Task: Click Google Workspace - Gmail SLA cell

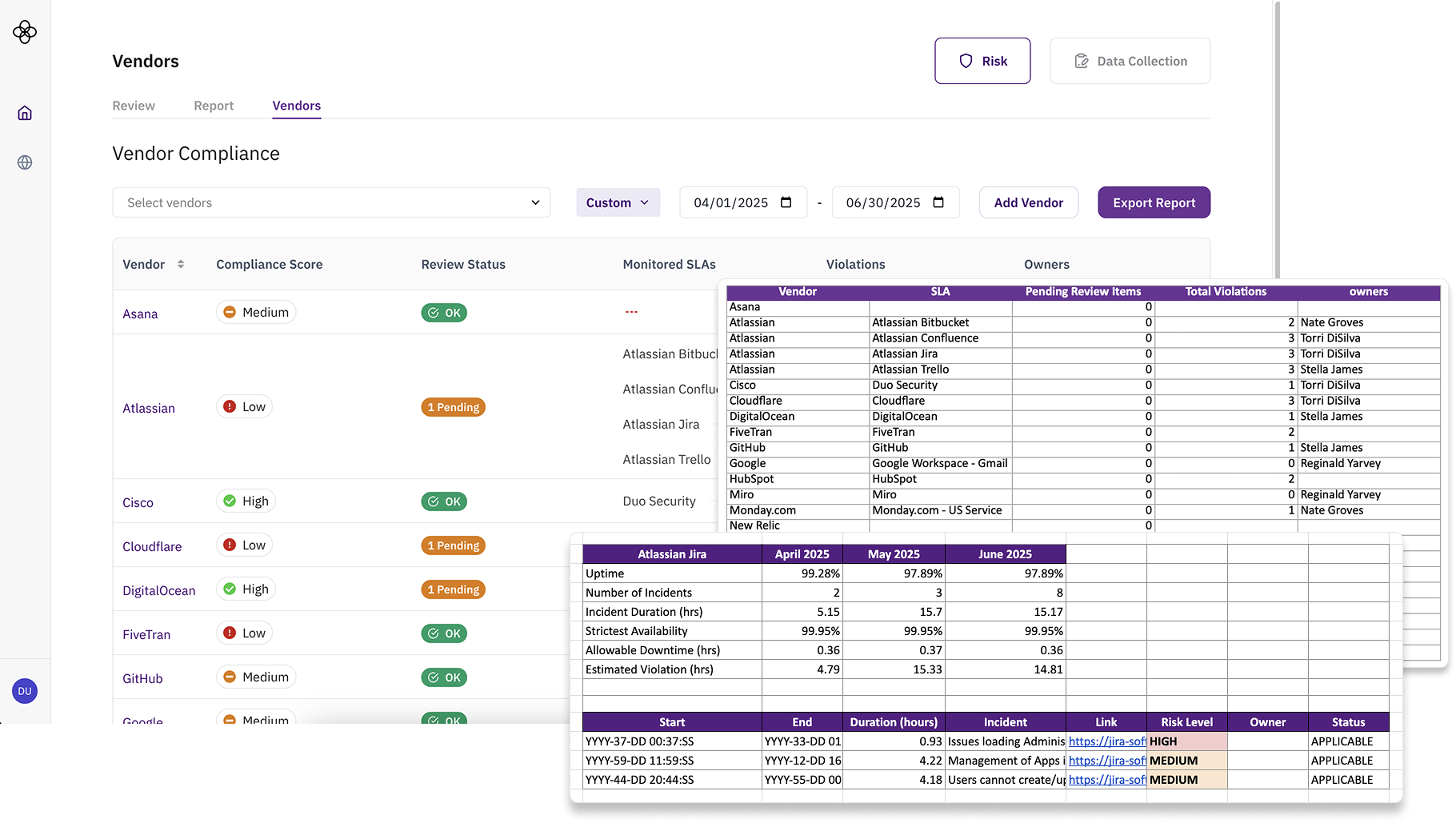Action: click(x=940, y=463)
